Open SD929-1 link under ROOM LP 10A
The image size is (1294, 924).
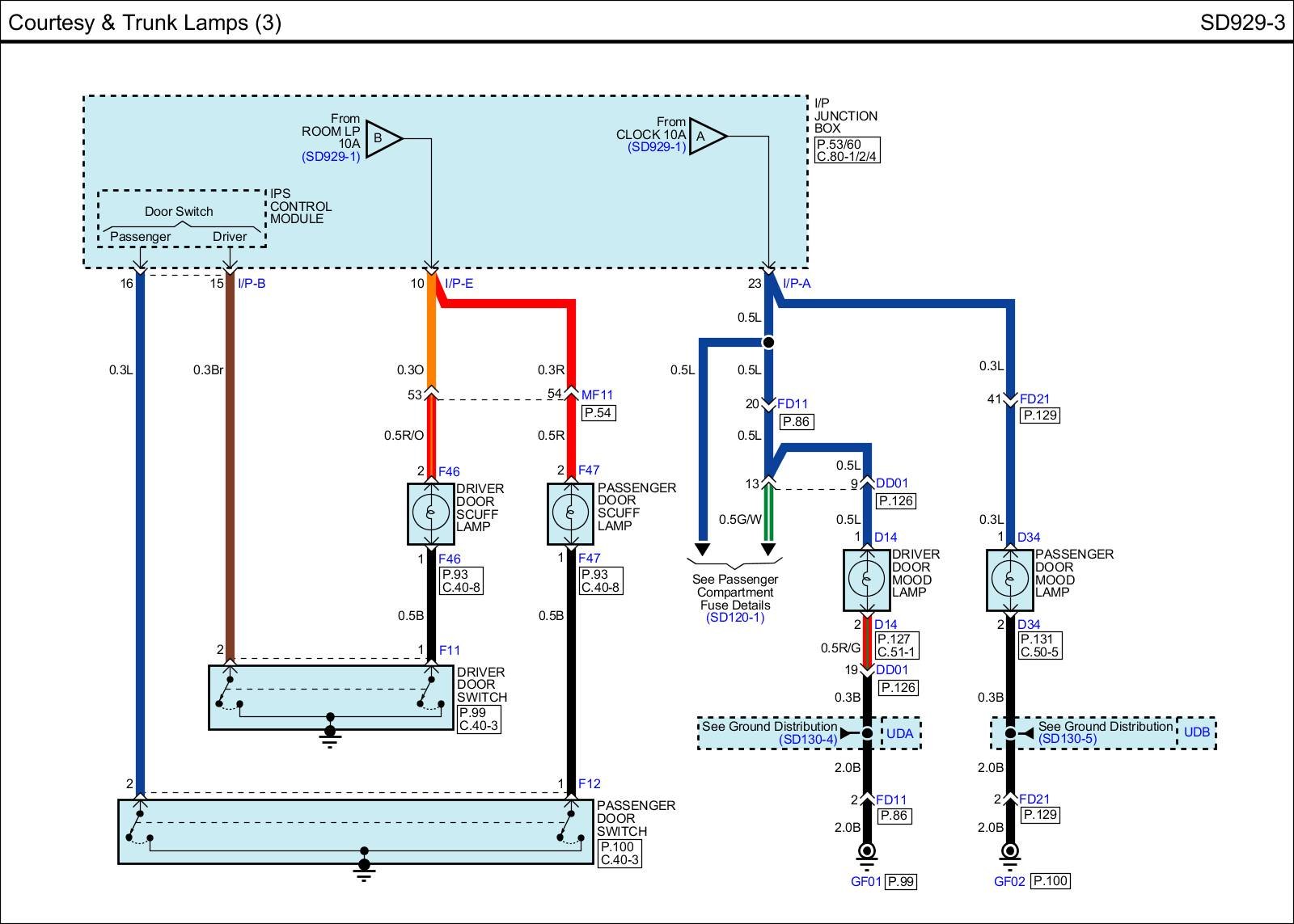pyautogui.click(x=331, y=157)
